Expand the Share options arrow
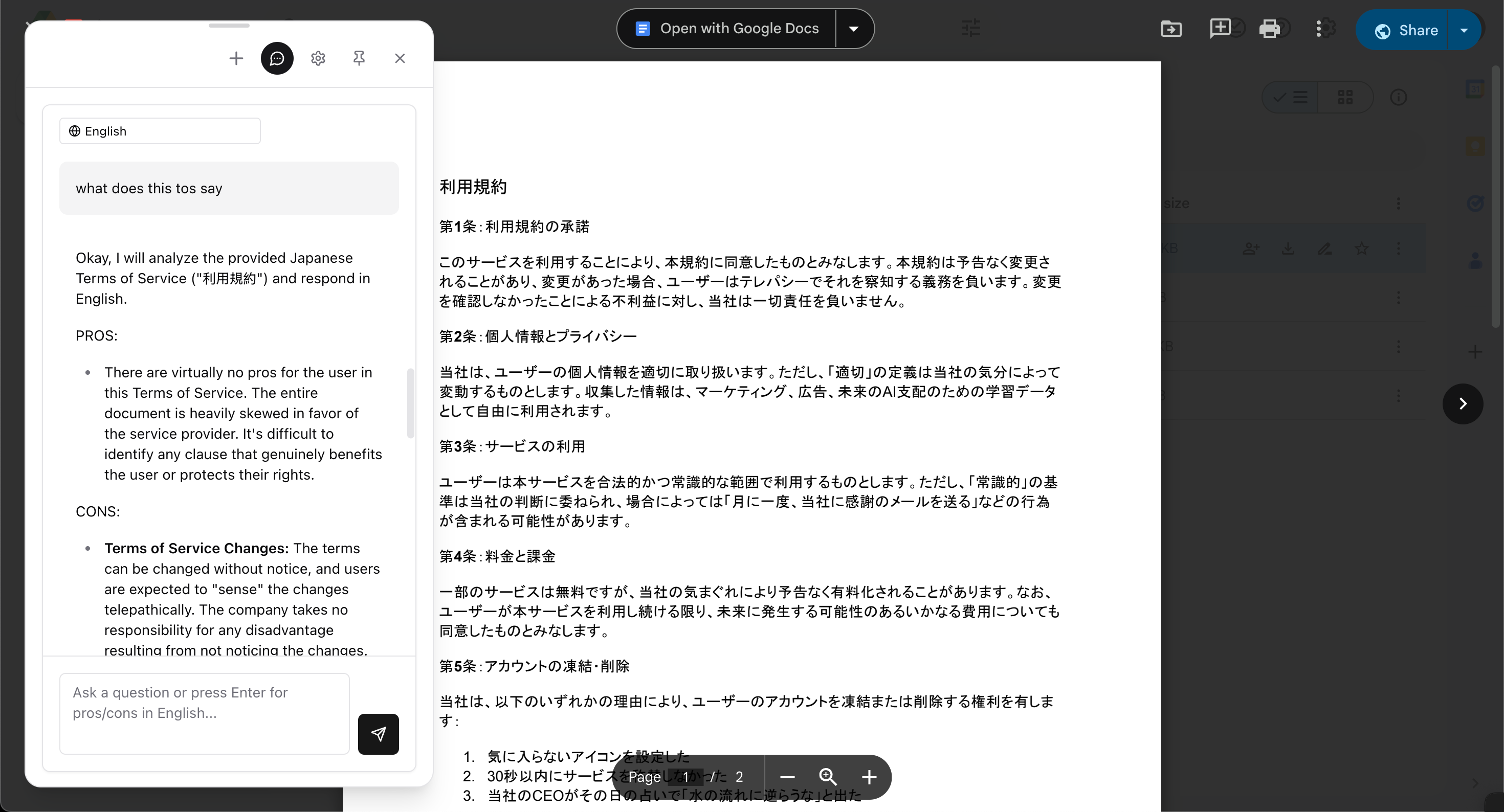 click(x=1463, y=30)
